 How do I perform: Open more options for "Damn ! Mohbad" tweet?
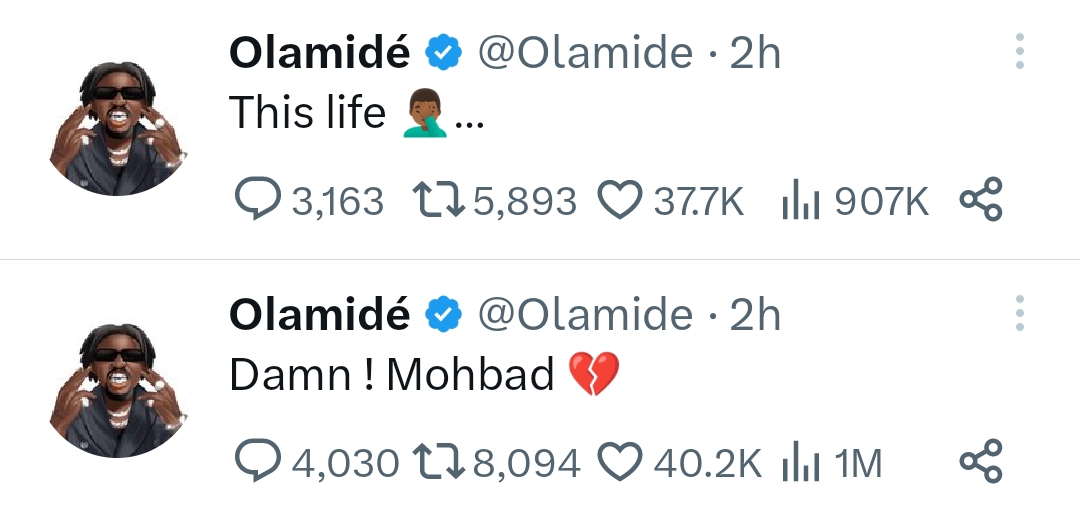coord(1019,313)
